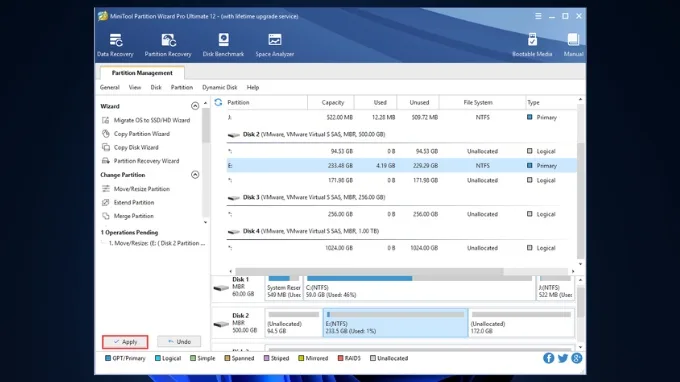Select the Partition Management tab
Screen dimensions: 680x382
(x=142, y=73)
